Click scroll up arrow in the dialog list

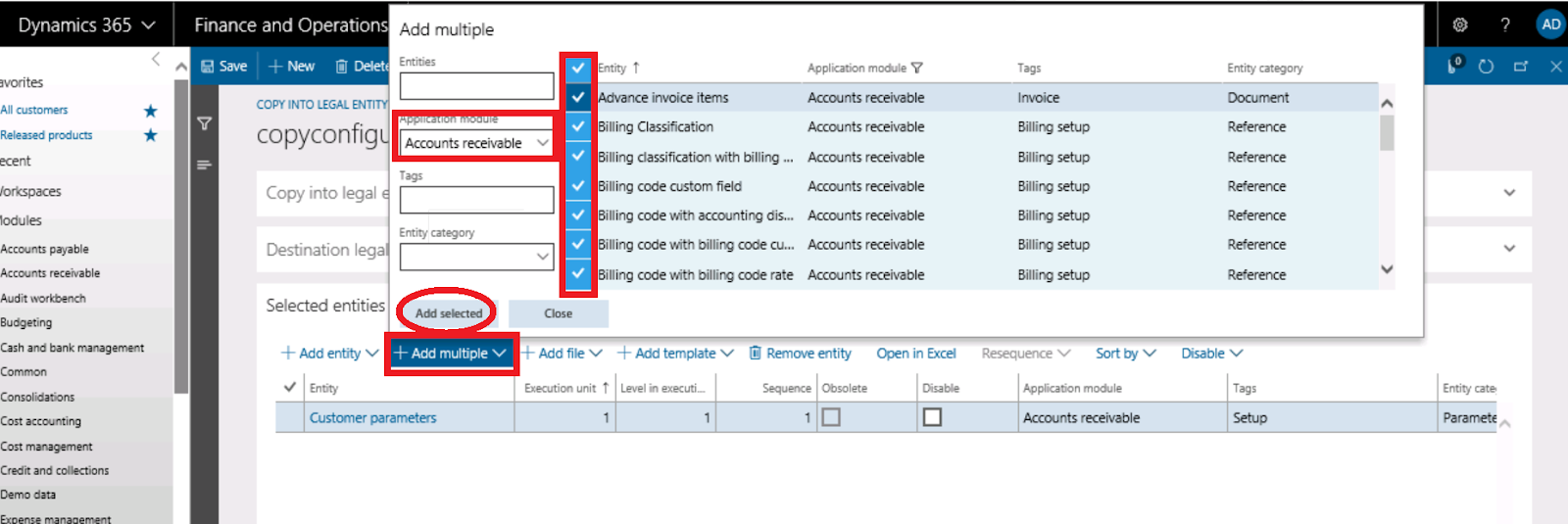[1387, 103]
